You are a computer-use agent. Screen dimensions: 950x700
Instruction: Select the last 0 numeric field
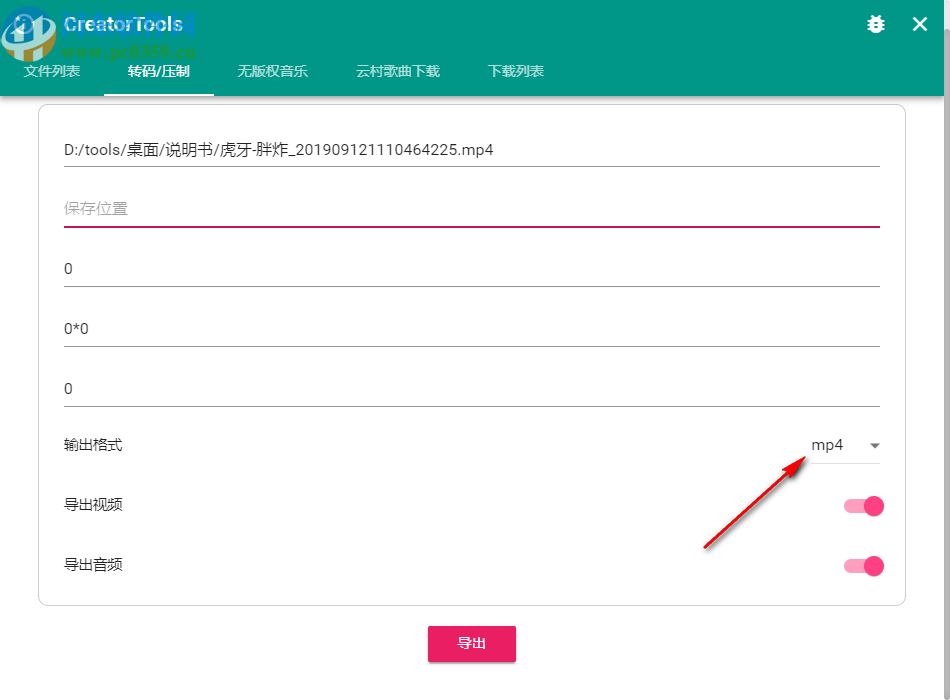point(470,388)
